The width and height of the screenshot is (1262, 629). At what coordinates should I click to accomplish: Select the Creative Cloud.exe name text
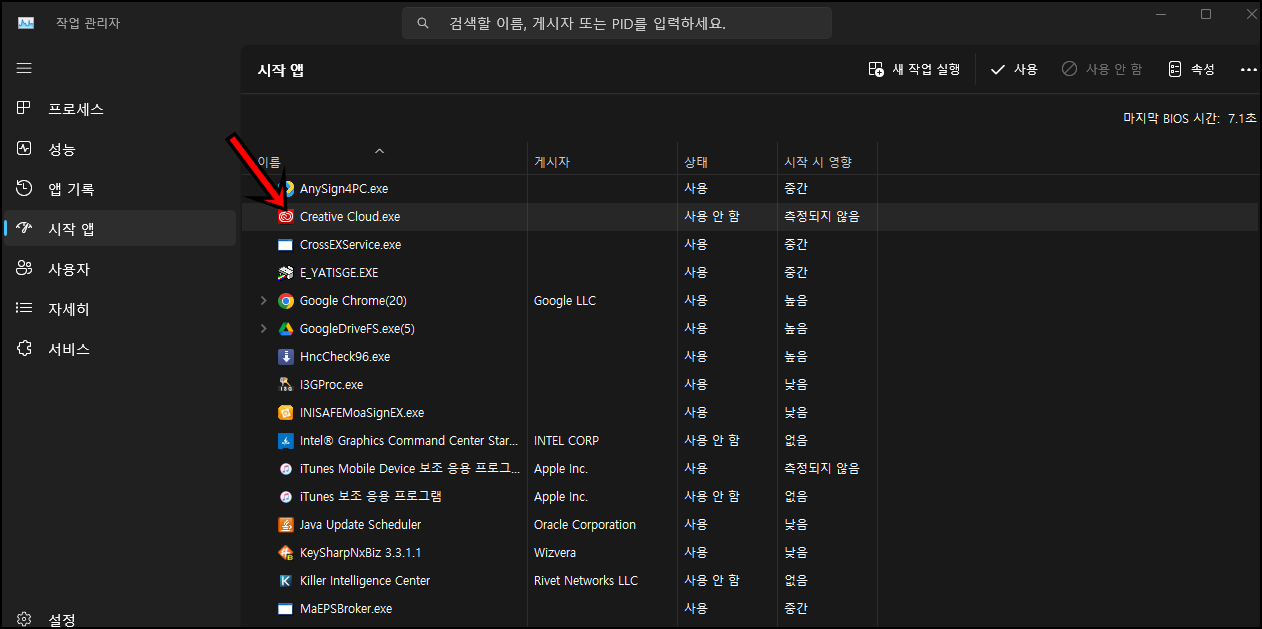coord(350,216)
